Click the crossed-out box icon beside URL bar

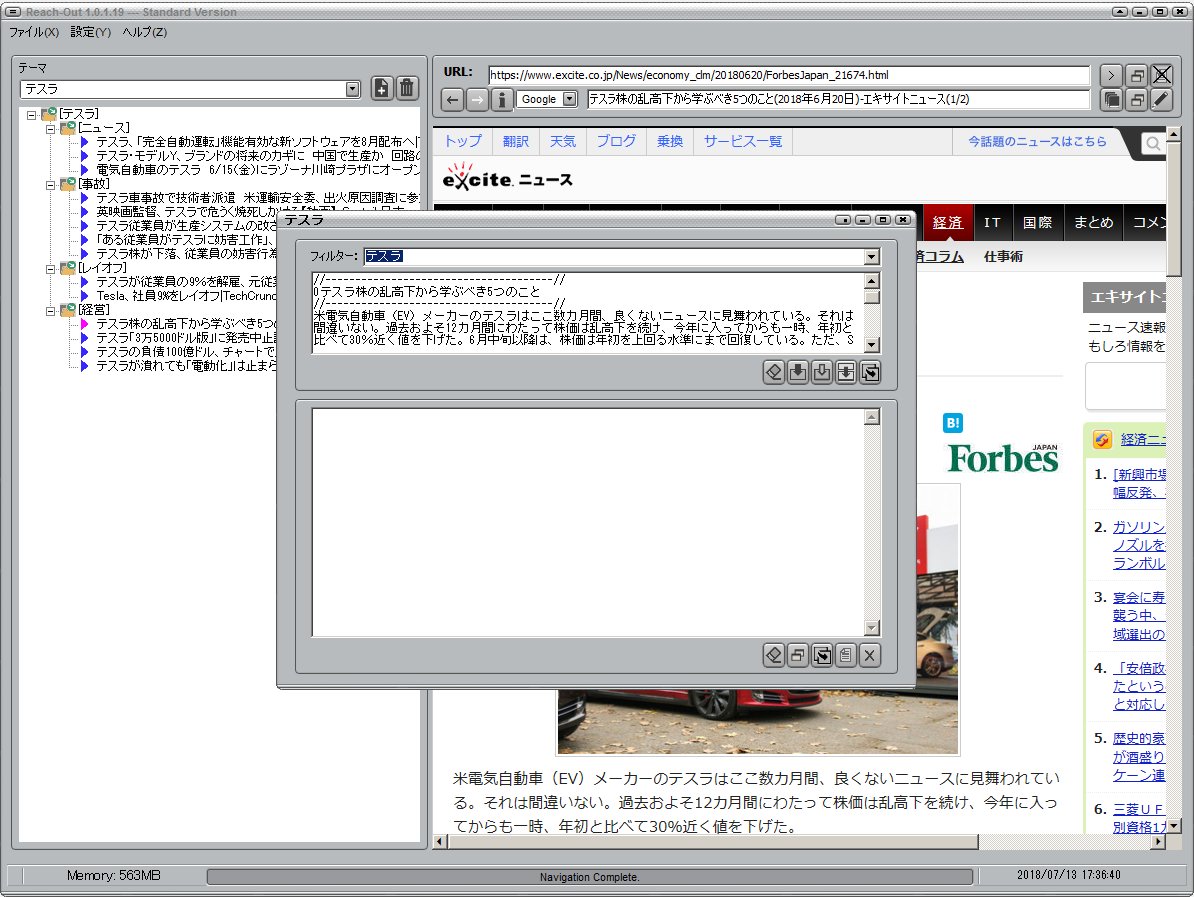point(1161,75)
